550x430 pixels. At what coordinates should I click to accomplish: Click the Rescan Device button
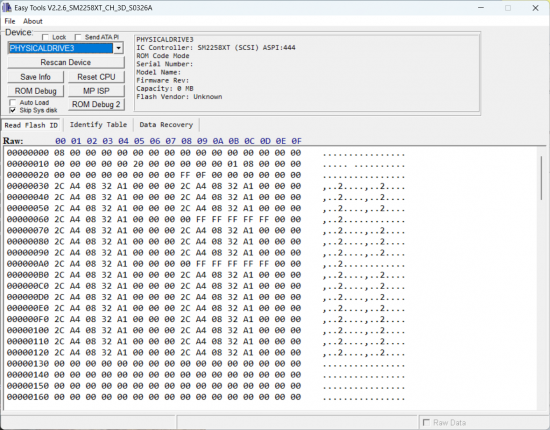[x=66, y=62]
